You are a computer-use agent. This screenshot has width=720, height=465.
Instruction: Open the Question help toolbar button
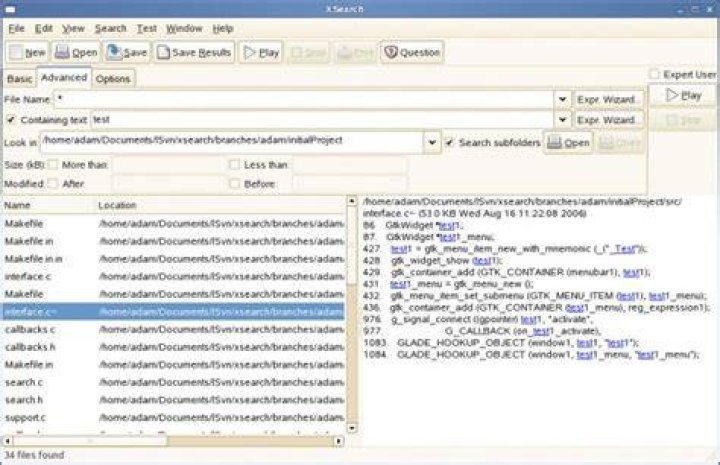[x=412, y=52]
